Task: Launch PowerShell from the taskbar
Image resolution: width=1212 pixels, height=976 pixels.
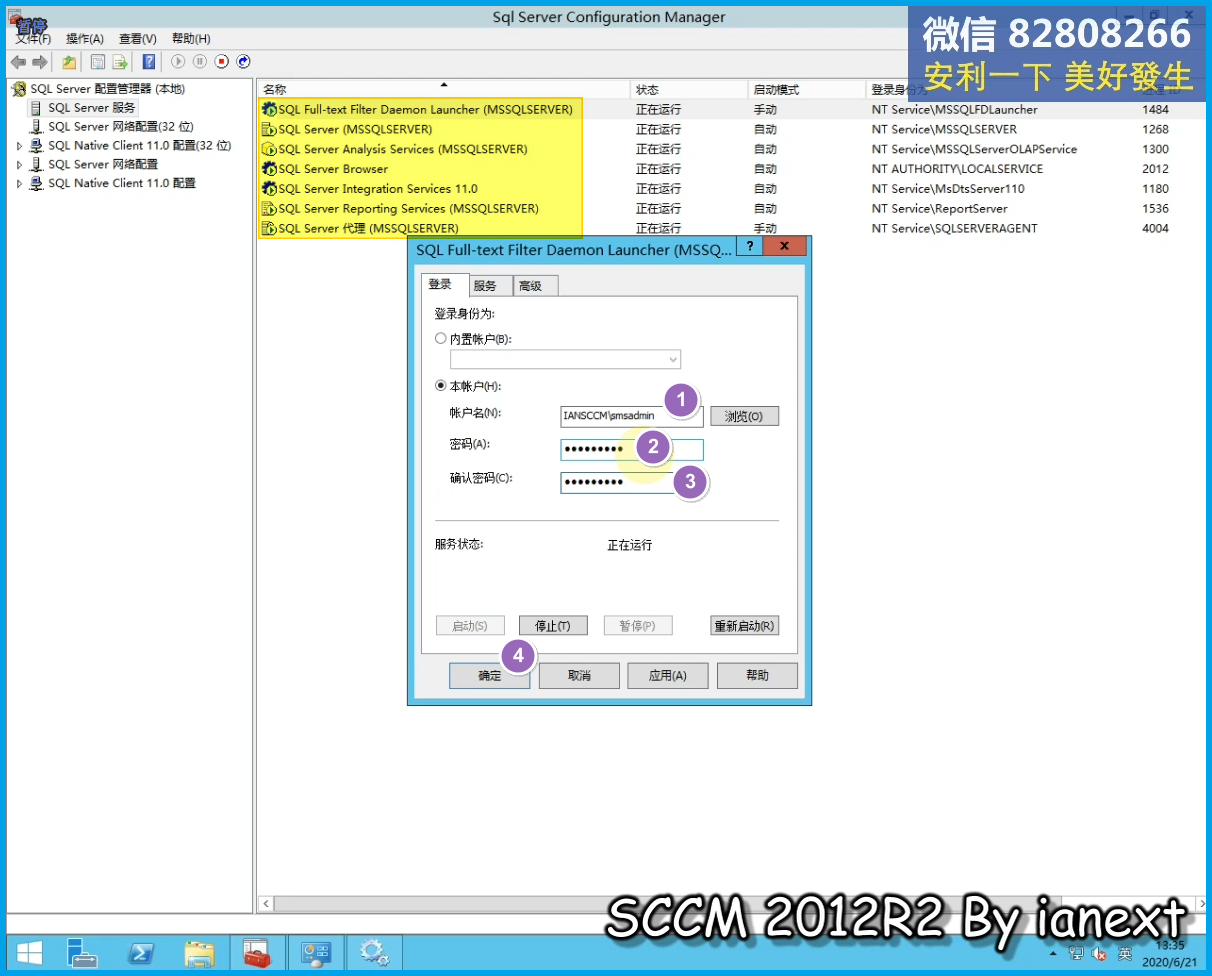Action: coord(142,953)
